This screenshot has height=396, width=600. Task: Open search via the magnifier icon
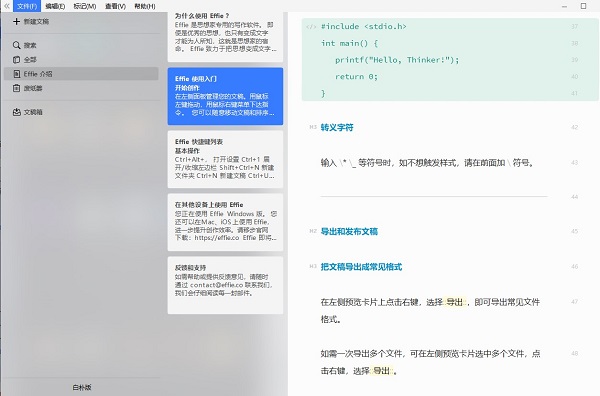tap(16, 45)
